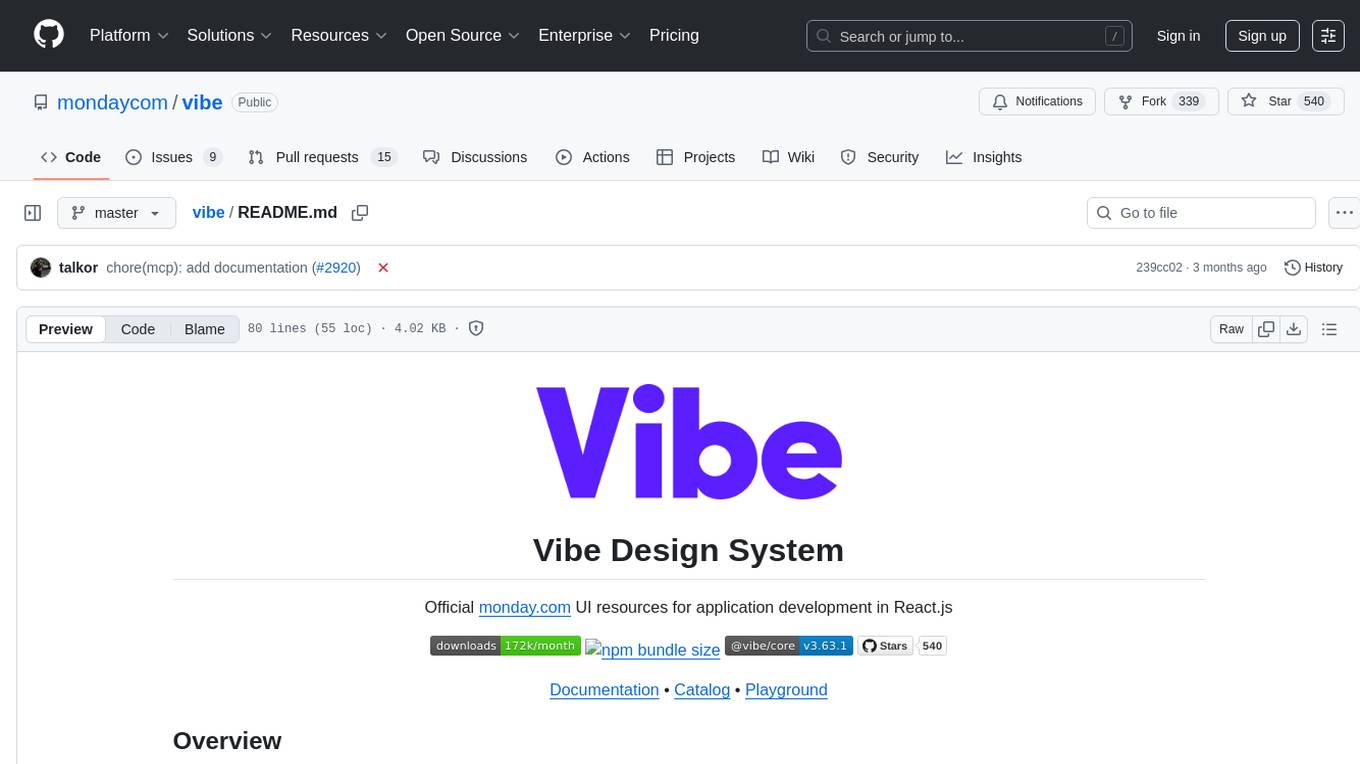Open commit 239cc02
Viewport: 1360px width, 764px height.
tap(1159, 267)
